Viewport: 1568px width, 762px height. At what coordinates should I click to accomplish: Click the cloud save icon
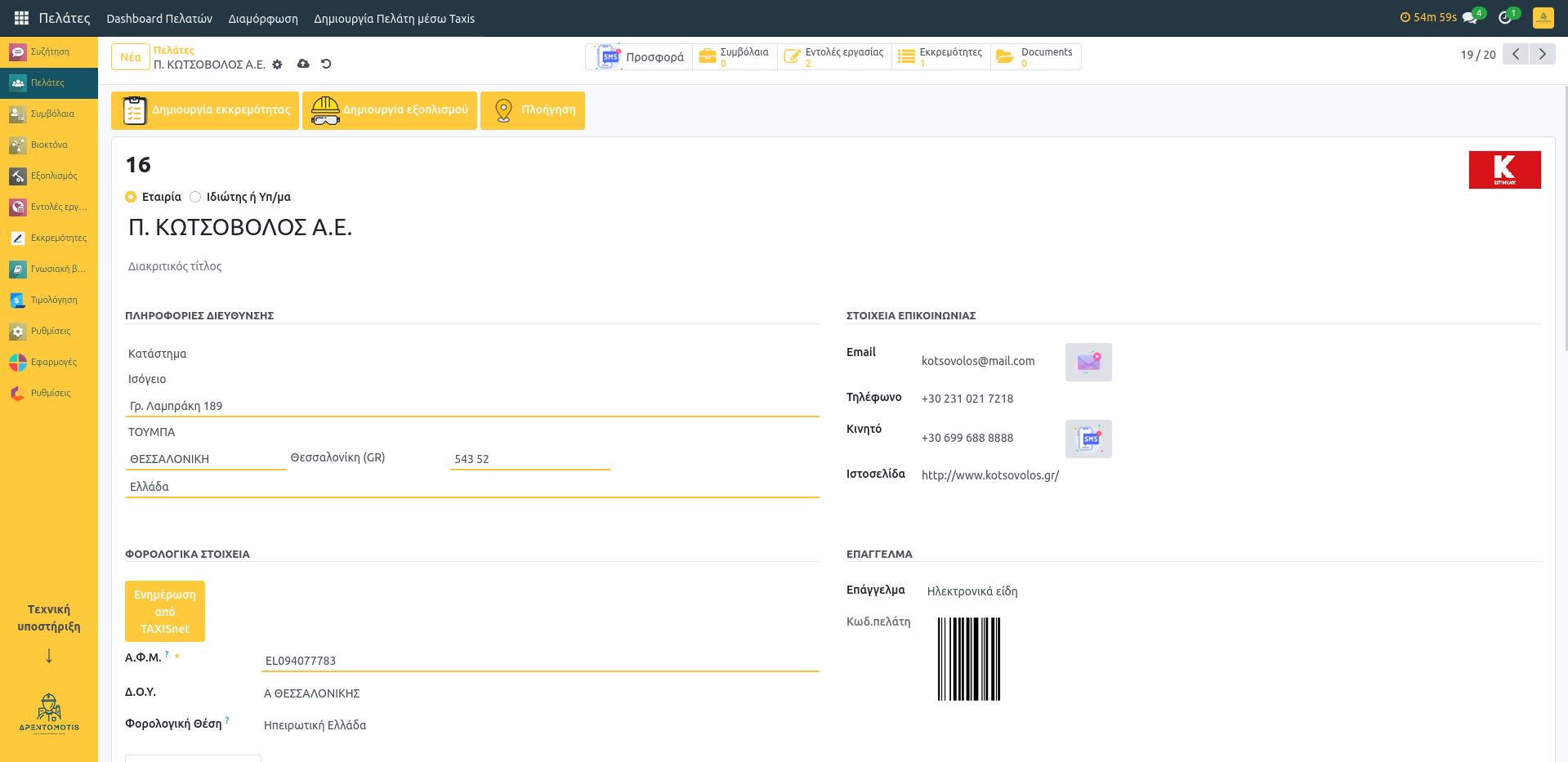click(x=303, y=64)
